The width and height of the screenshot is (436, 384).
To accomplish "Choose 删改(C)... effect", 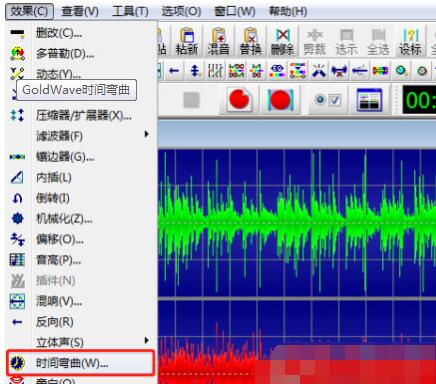I will (81, 33).
